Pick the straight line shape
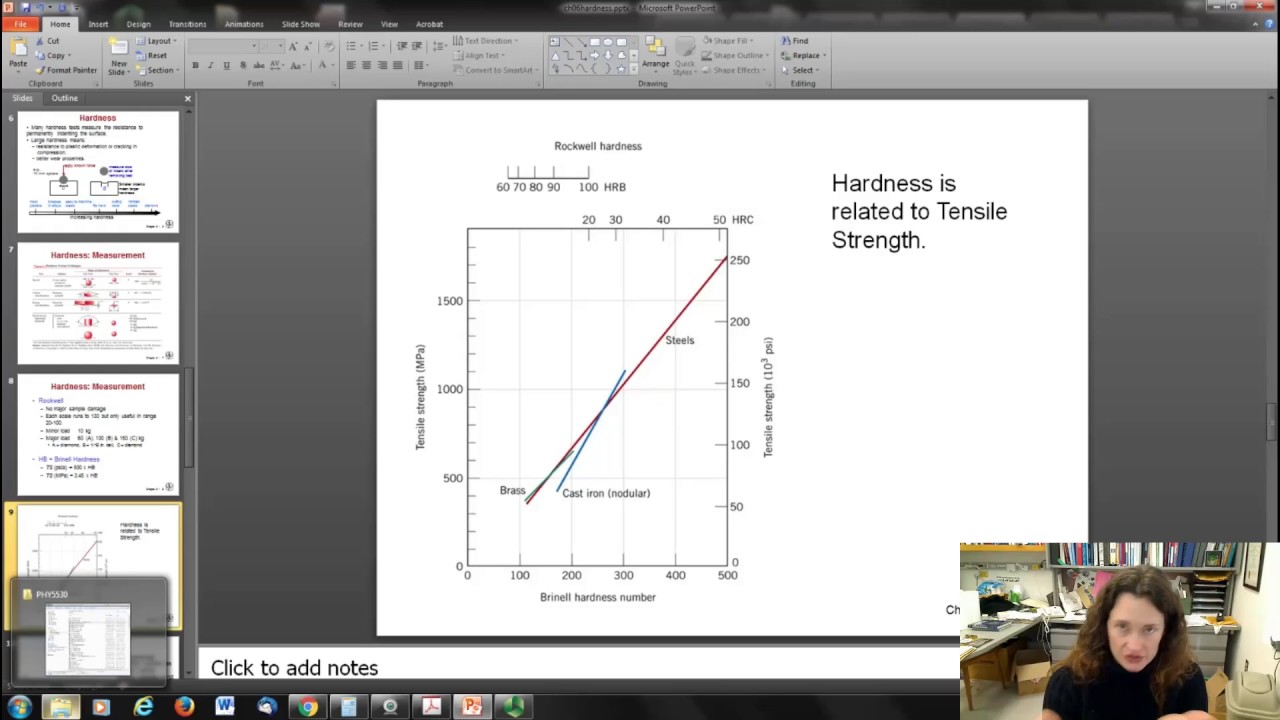The image size is (1280, 720). [567, 42]
